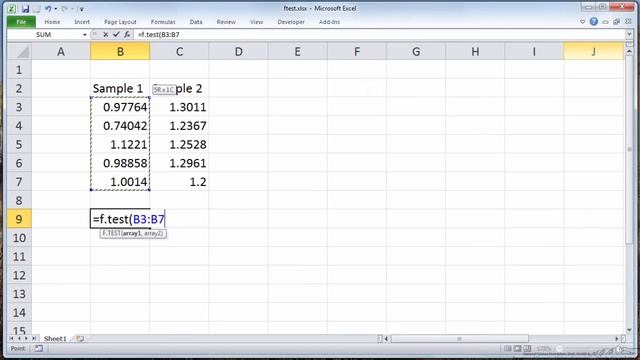Select row 12 header
The width and height of the screenshot is (640, 360).
19,275
